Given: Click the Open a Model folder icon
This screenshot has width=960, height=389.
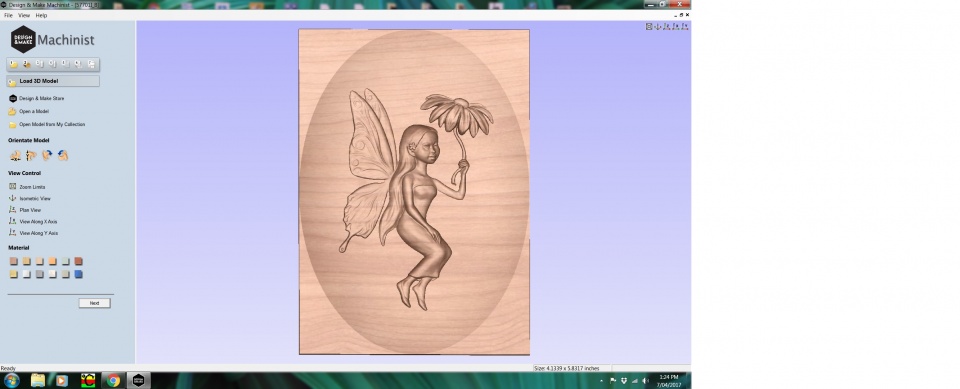Looking at the screenshot, I should point(12,111).
